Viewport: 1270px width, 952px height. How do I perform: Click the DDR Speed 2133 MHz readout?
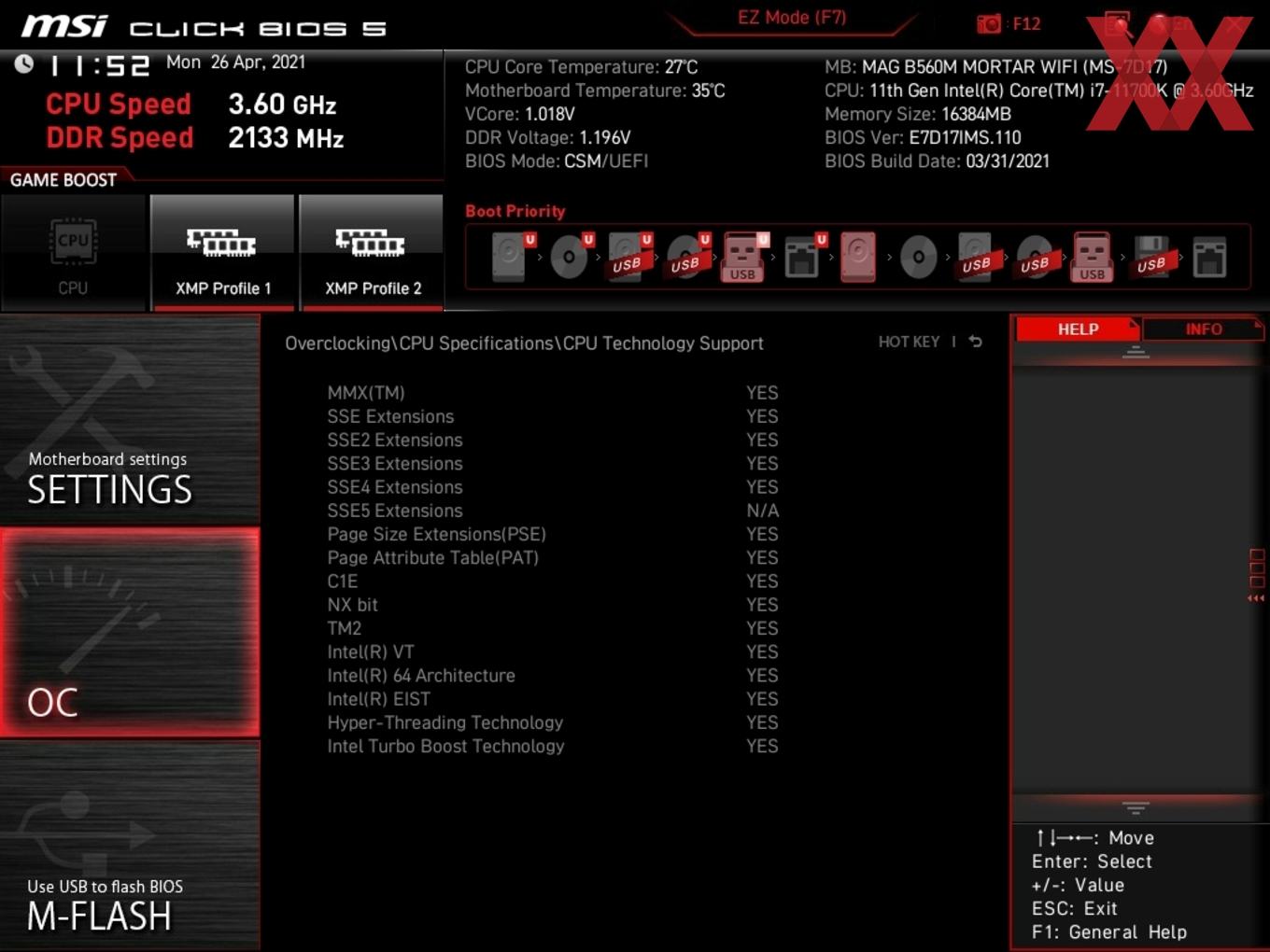point(194,138)
